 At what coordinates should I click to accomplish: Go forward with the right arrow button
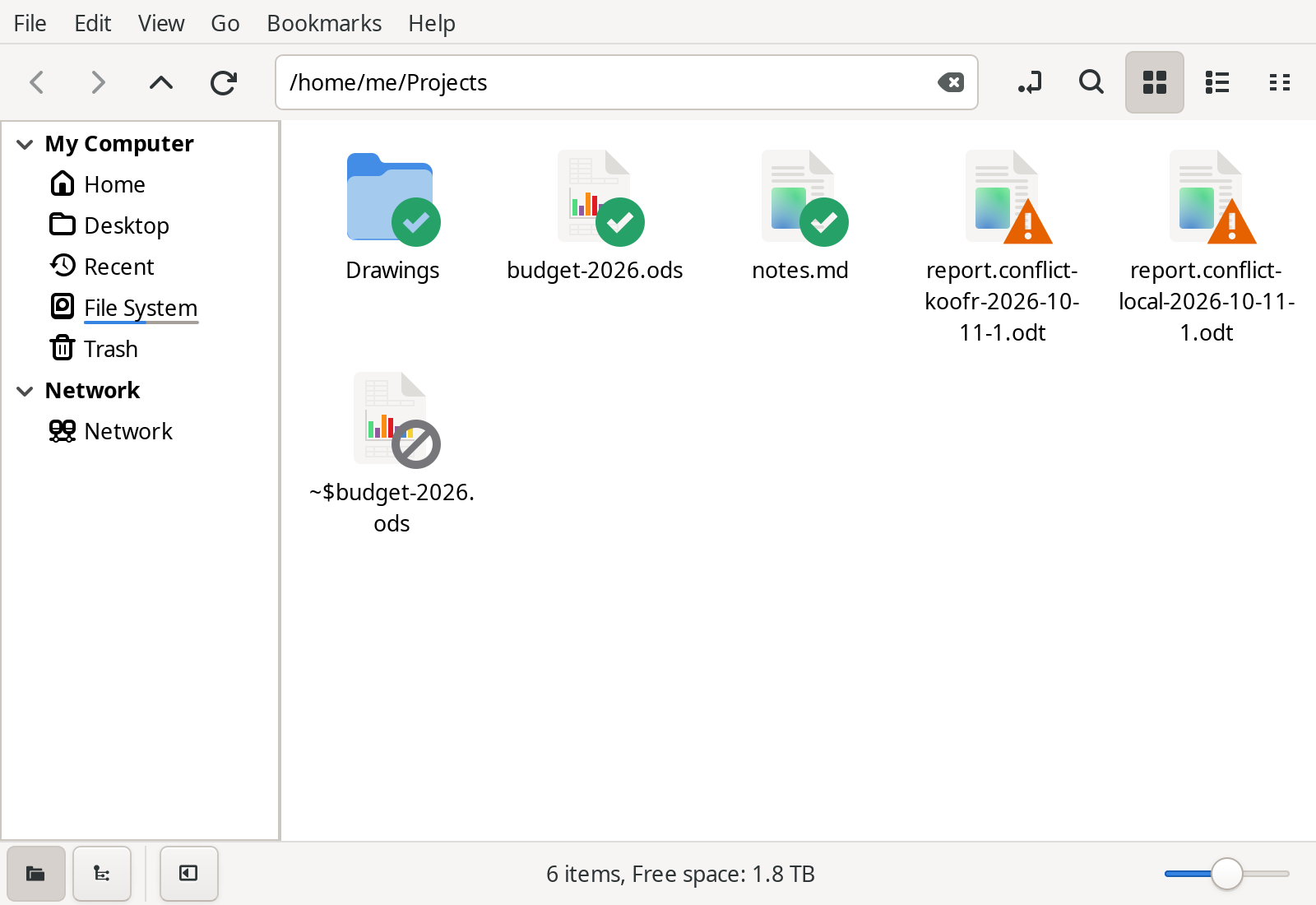coord(98,82)
